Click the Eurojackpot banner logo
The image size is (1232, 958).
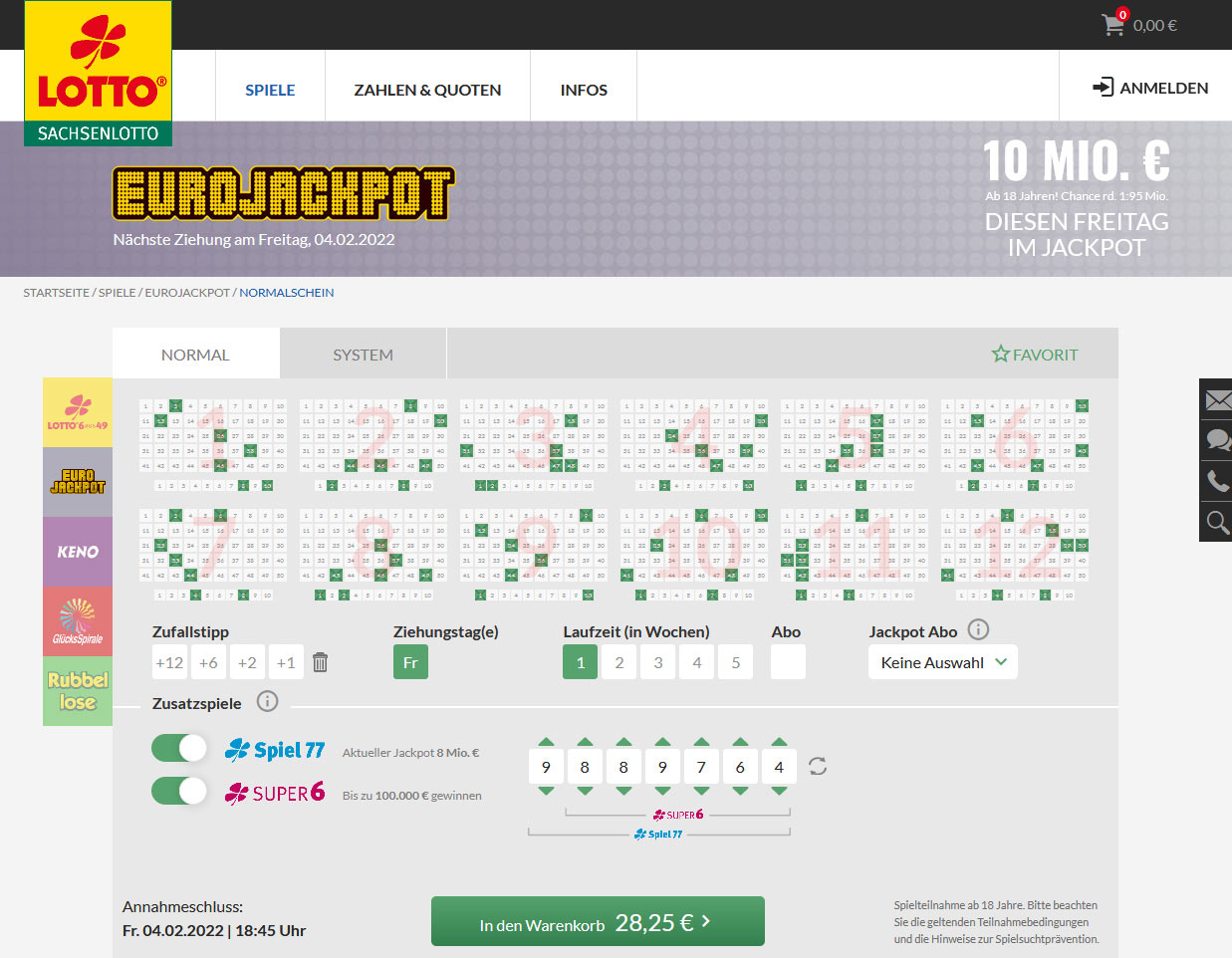pyautogui.click(x=284, y=193)
